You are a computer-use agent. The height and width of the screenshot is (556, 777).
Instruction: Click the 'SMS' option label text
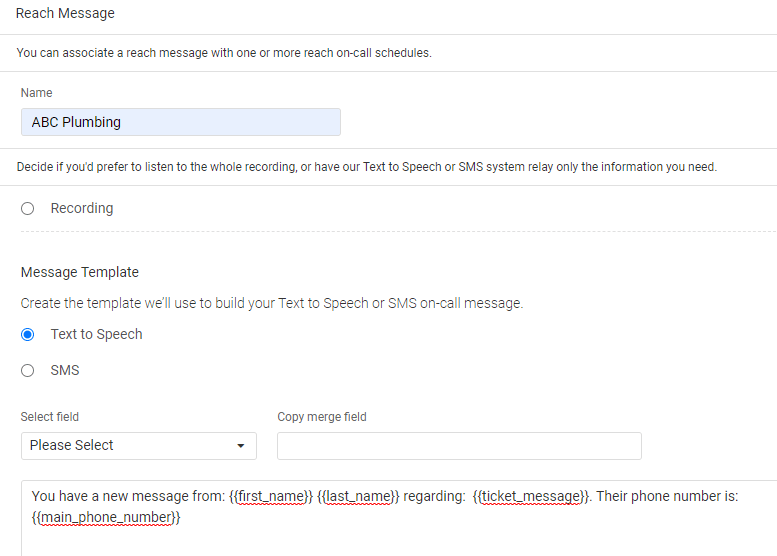coord(65,370)
